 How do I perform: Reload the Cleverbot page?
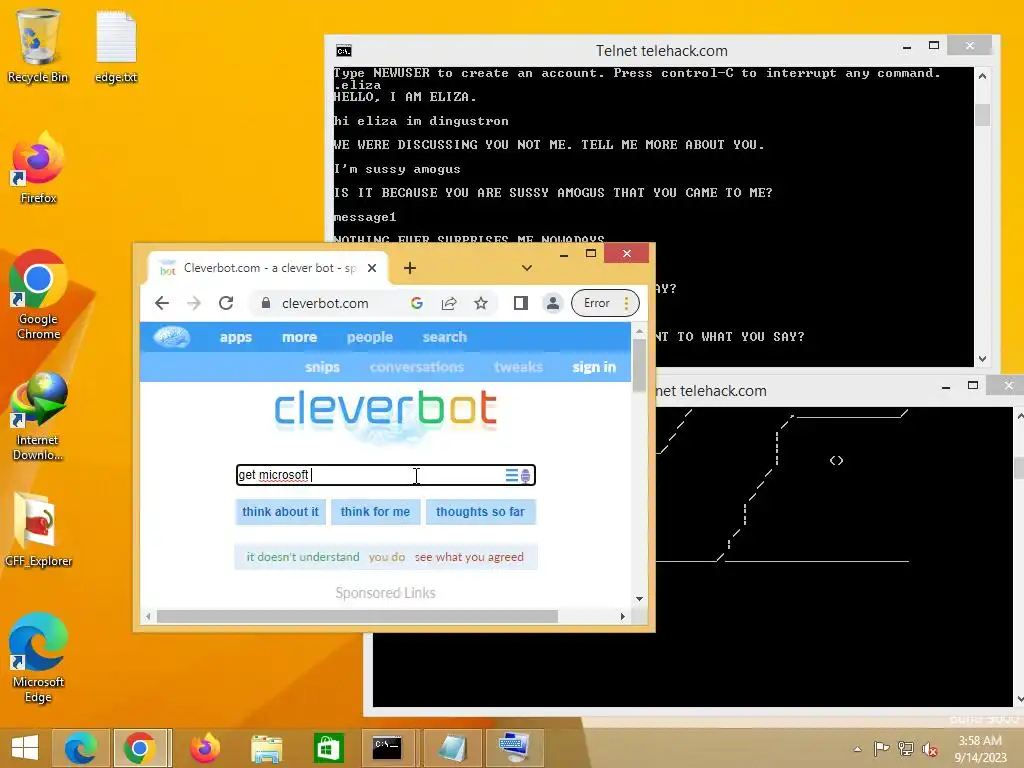(x=226, y=303)
